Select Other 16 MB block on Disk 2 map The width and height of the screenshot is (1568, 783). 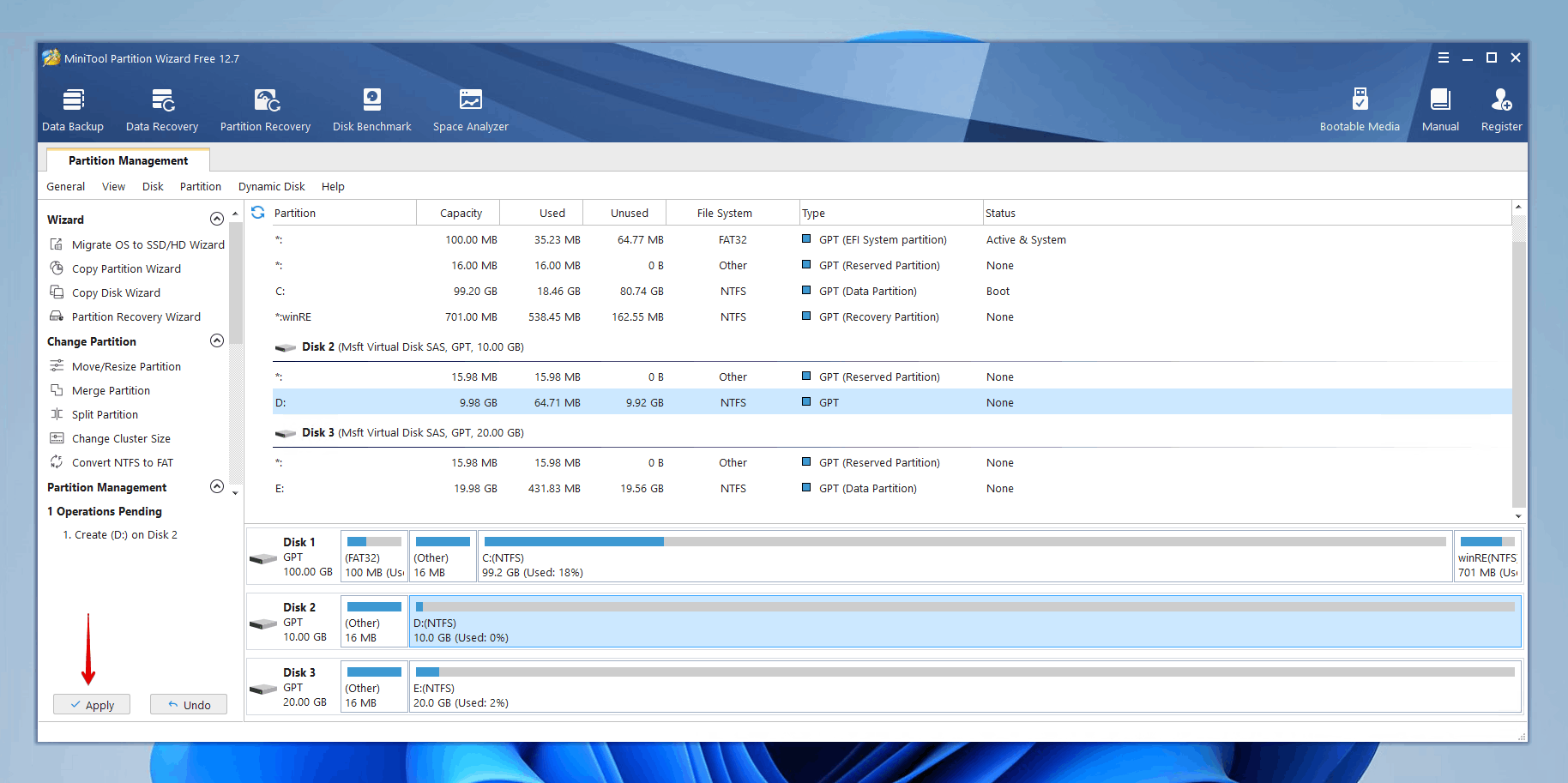[374, 622]
